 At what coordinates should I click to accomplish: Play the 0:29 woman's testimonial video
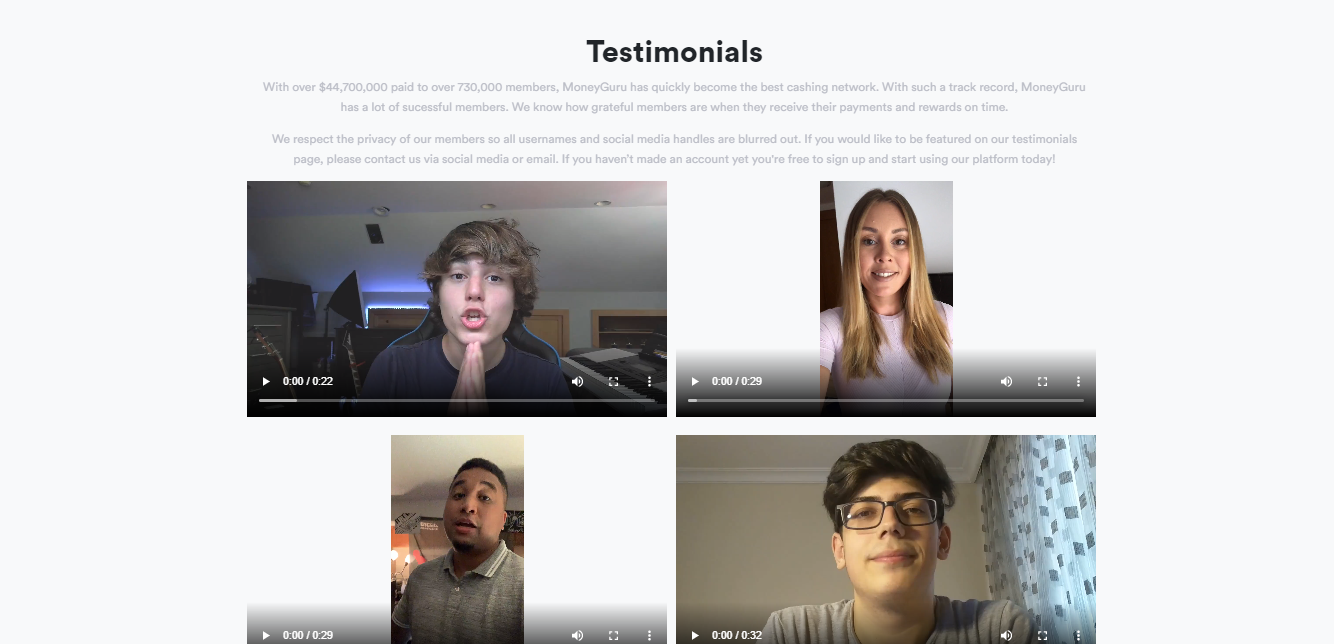(x=695, y=381)
